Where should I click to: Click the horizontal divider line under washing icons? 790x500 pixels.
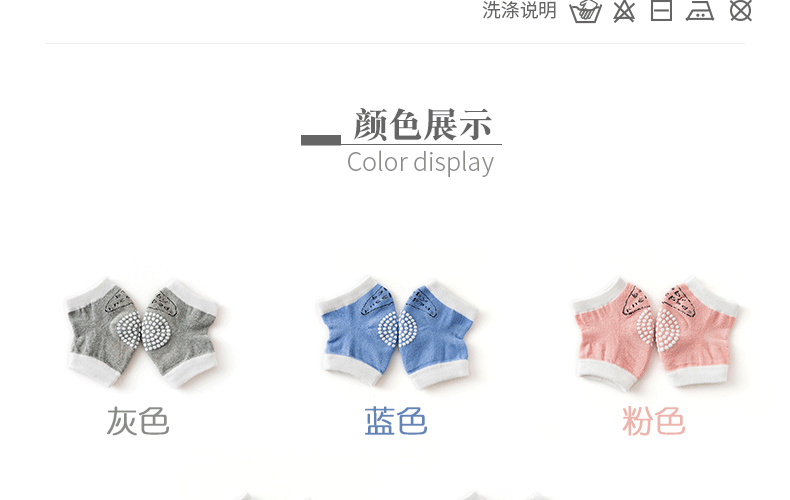click(394, 43)
